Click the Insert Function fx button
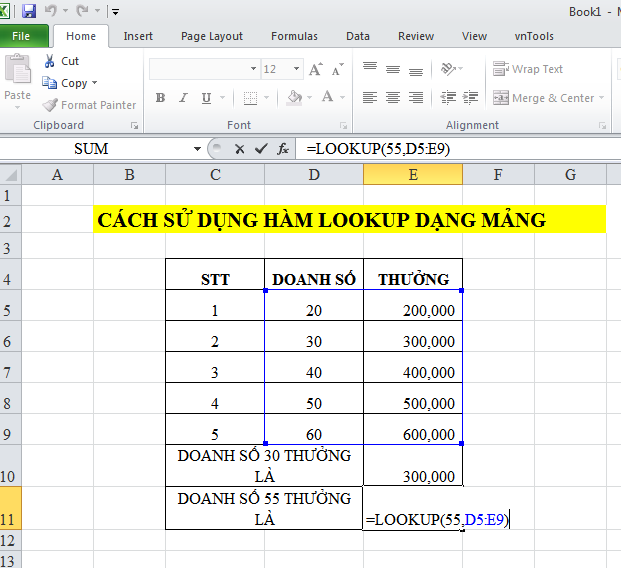 (283, 149)
